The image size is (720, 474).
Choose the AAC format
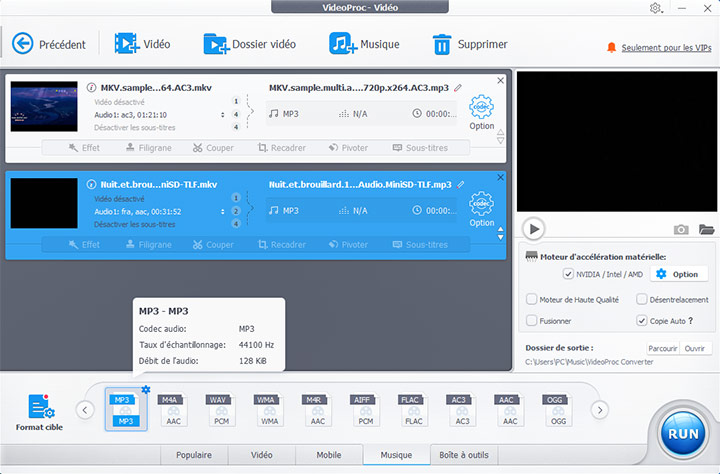[510, 410]
